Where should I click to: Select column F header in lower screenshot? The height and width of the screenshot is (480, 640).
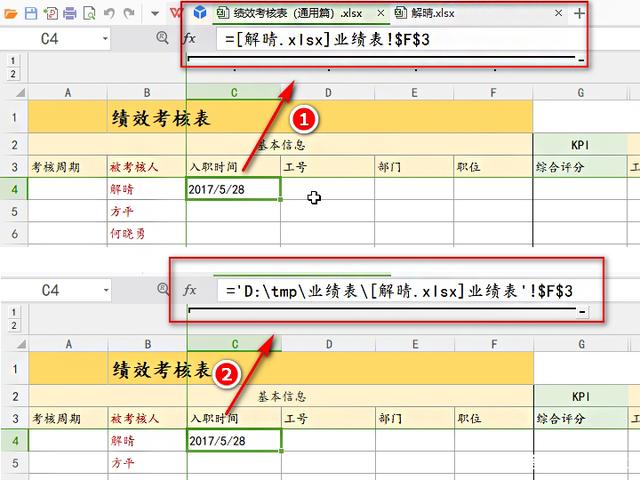pos(494,344)
